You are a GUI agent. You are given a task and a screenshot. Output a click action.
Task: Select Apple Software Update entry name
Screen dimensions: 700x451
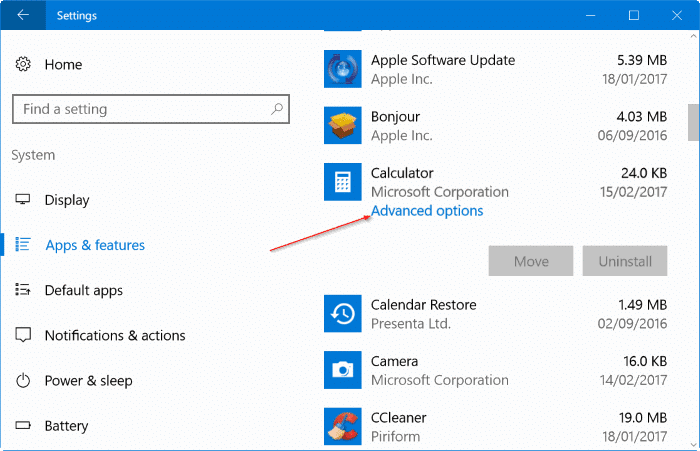pos(443,60)
